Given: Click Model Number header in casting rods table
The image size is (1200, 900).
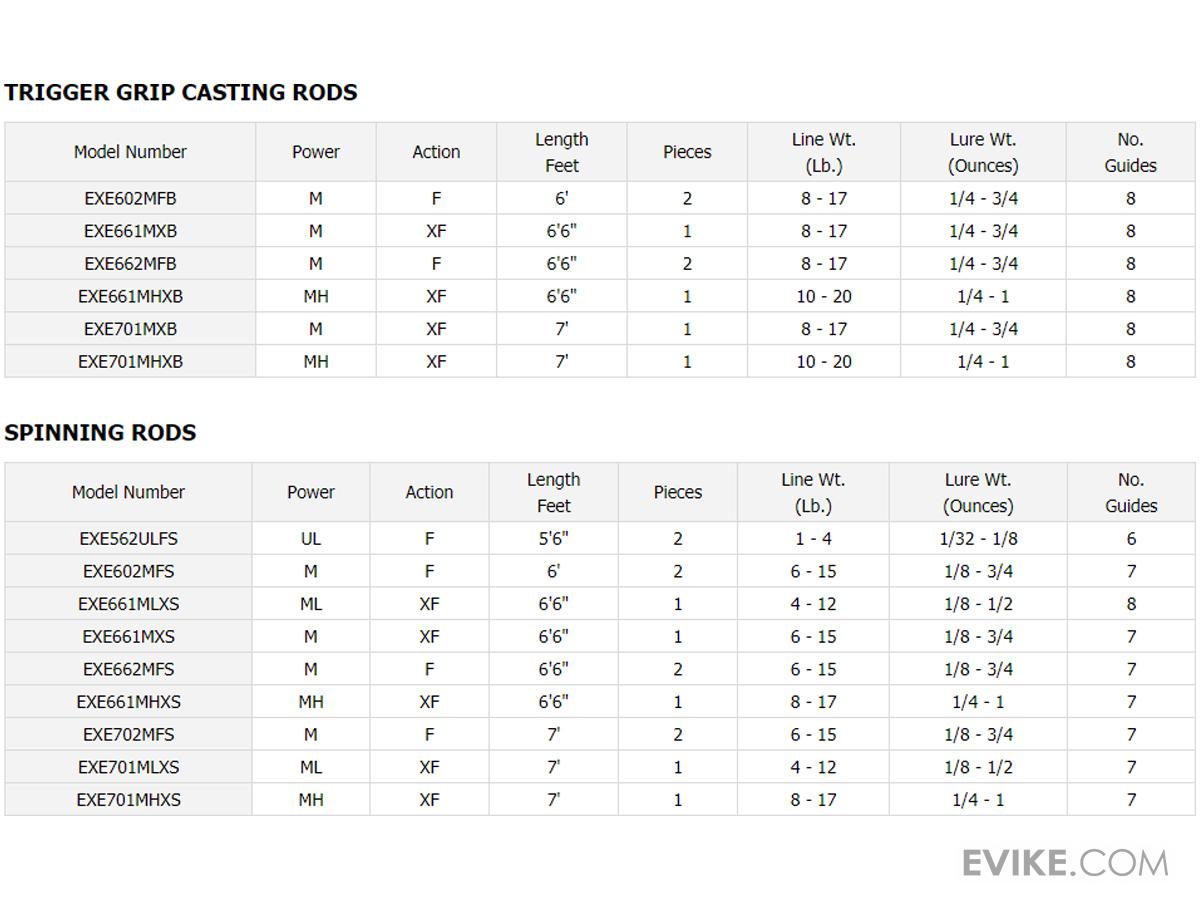Looking at the screenshot, I should pos(130,152).
